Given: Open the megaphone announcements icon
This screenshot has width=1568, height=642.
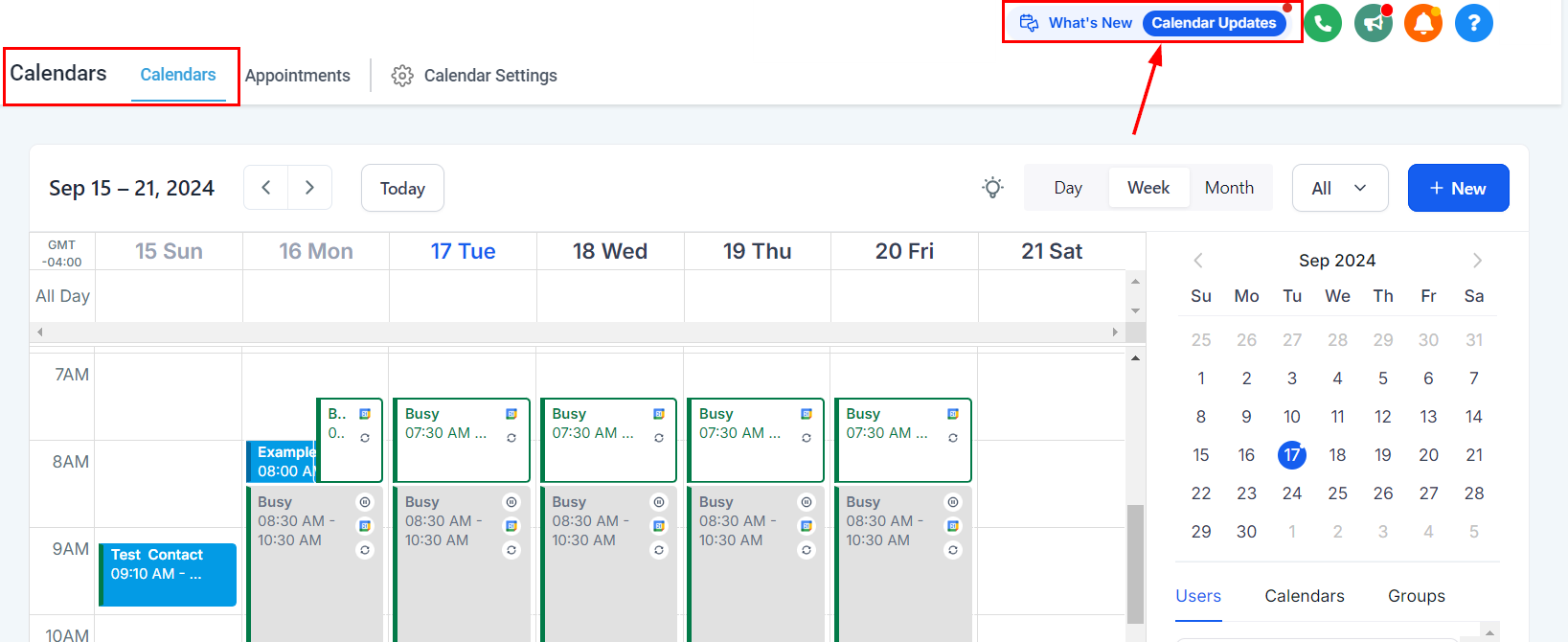Looking at the screenshot, I should 1374,23.
